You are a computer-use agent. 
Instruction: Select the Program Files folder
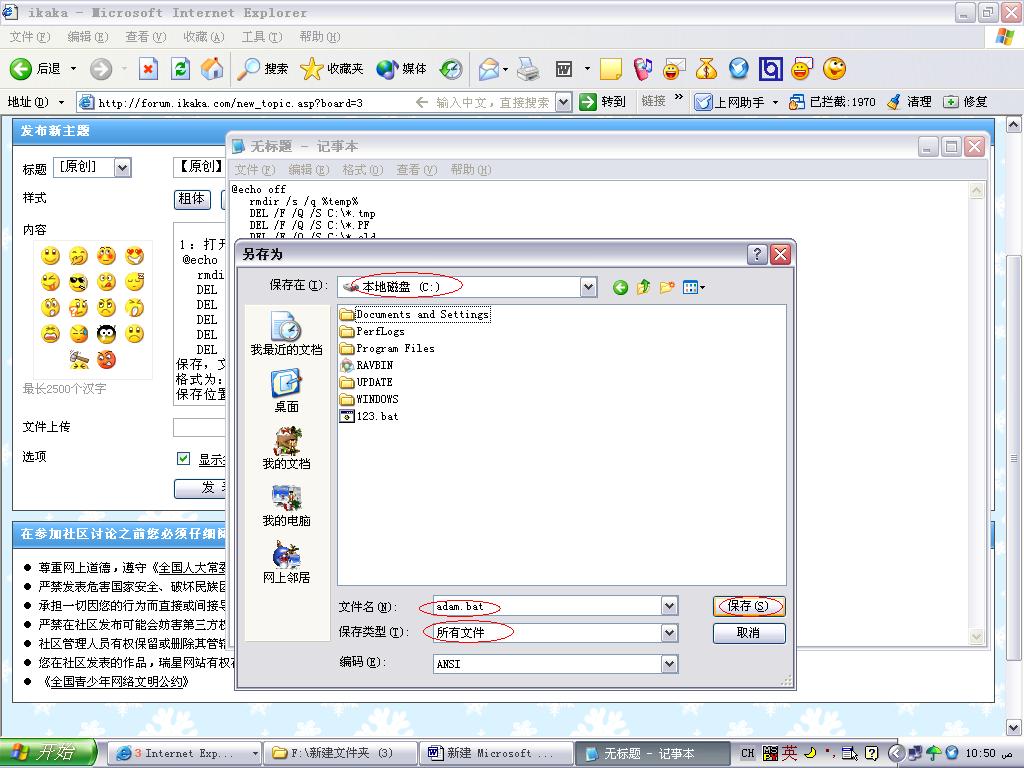(387, 348)
